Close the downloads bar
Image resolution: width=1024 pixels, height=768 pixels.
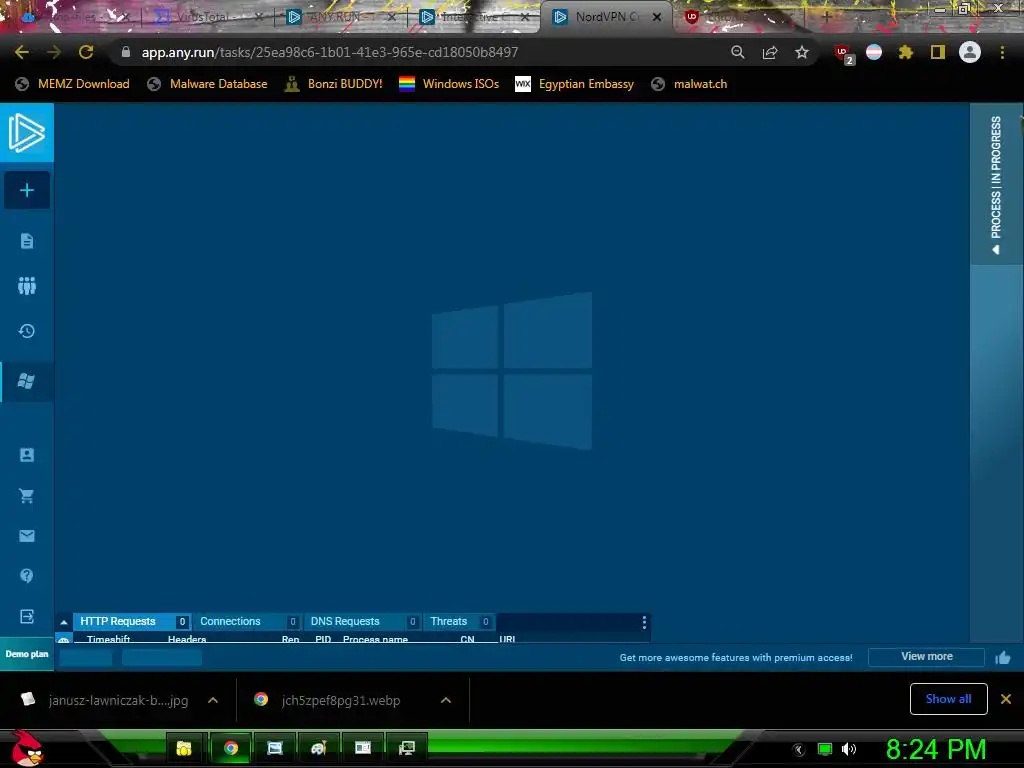click(x=1006, y=699)
